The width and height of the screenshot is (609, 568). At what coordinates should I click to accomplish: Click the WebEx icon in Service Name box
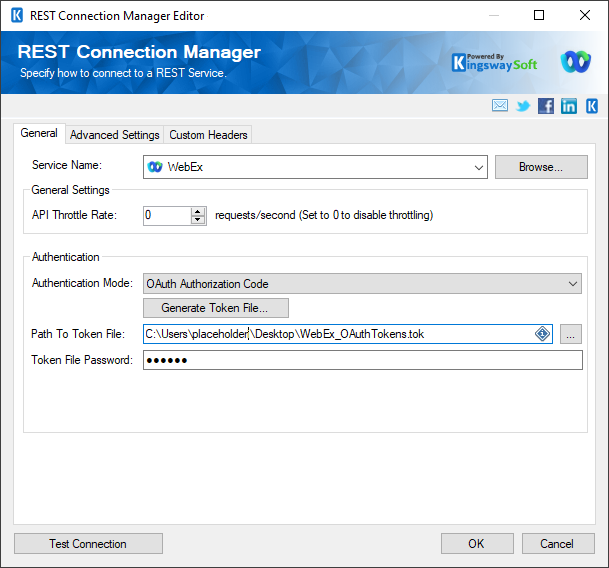(155, 167)
